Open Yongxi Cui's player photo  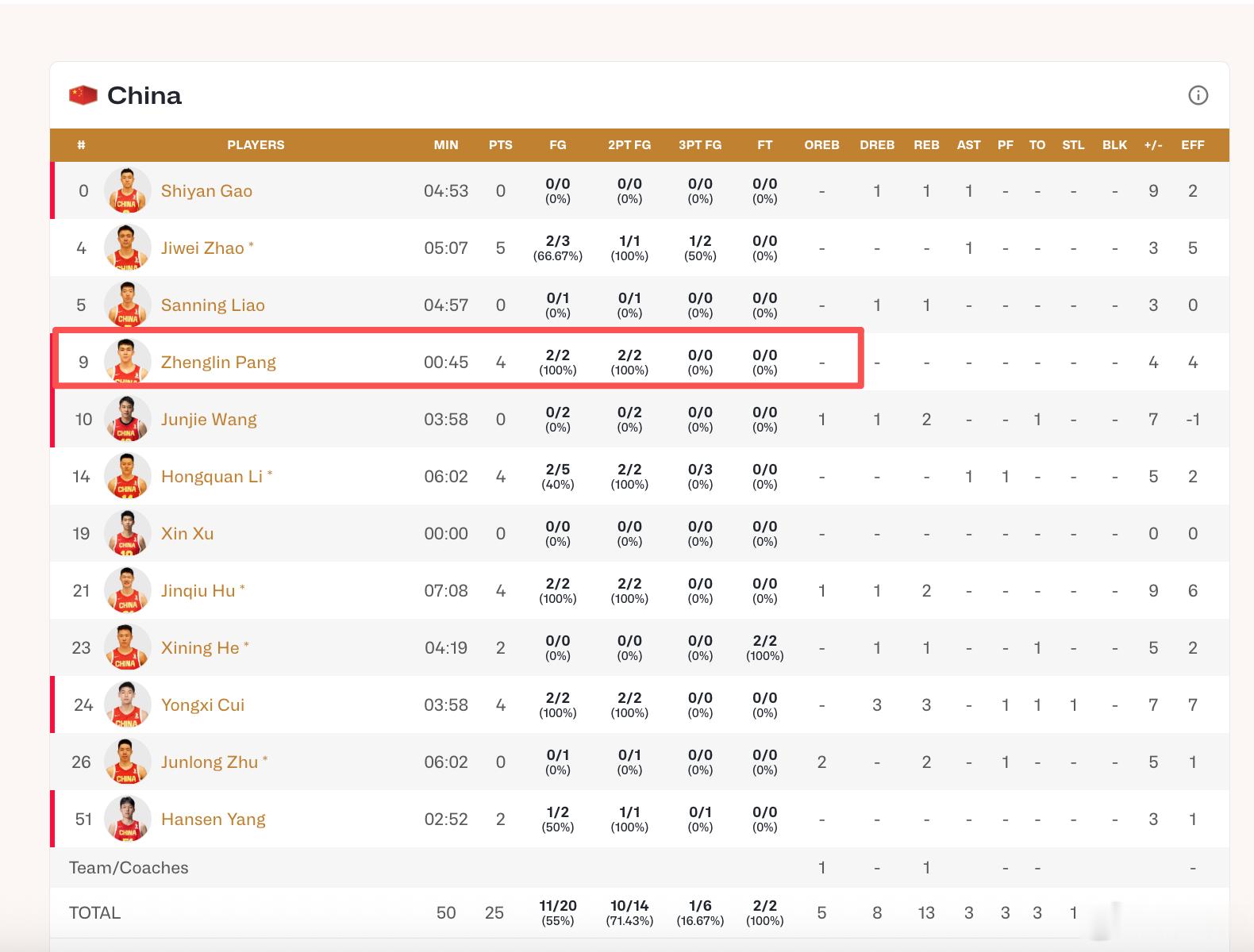[127, 704]
